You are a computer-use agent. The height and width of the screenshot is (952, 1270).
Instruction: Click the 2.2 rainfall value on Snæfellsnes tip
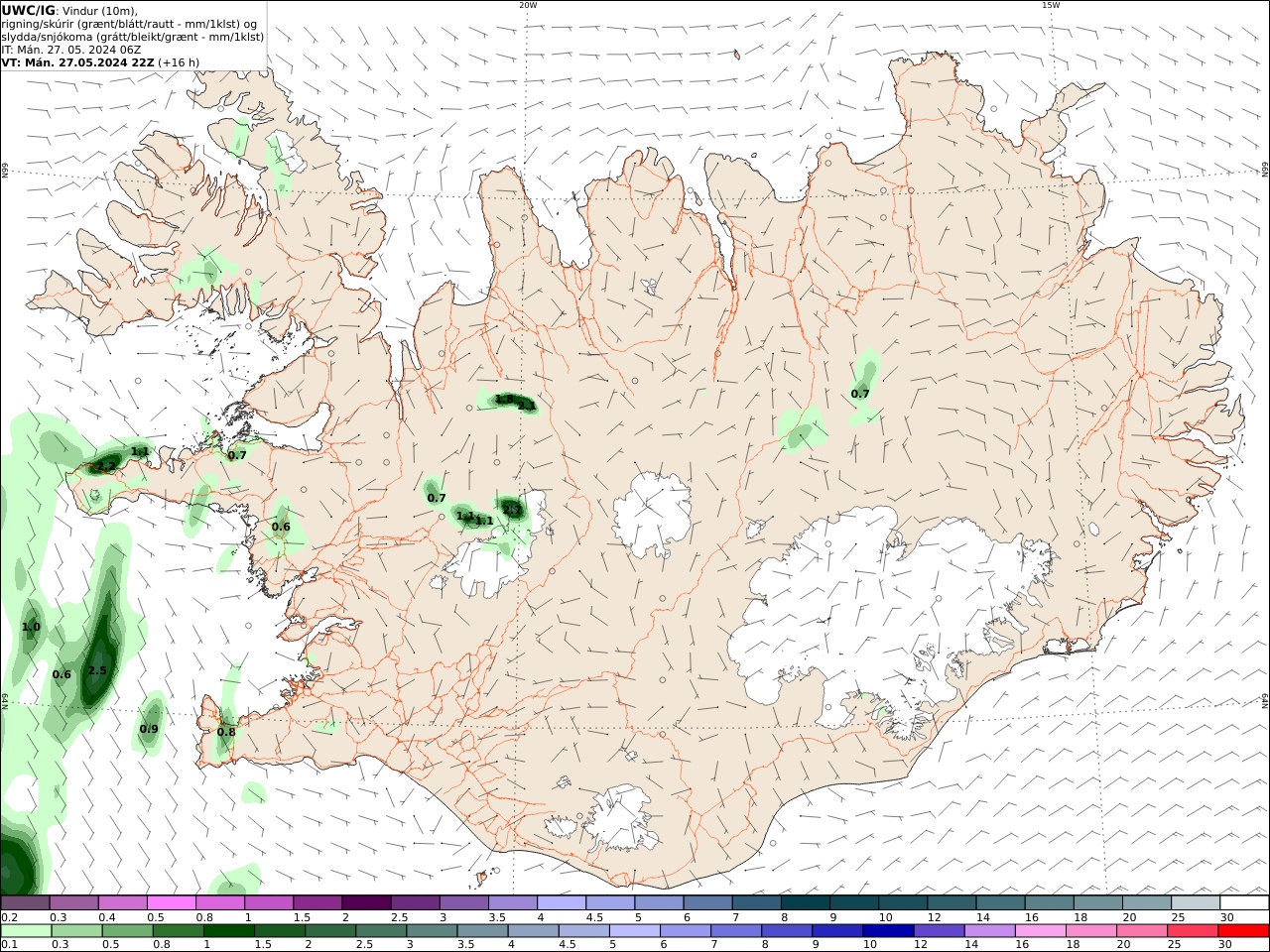[107, 465]
